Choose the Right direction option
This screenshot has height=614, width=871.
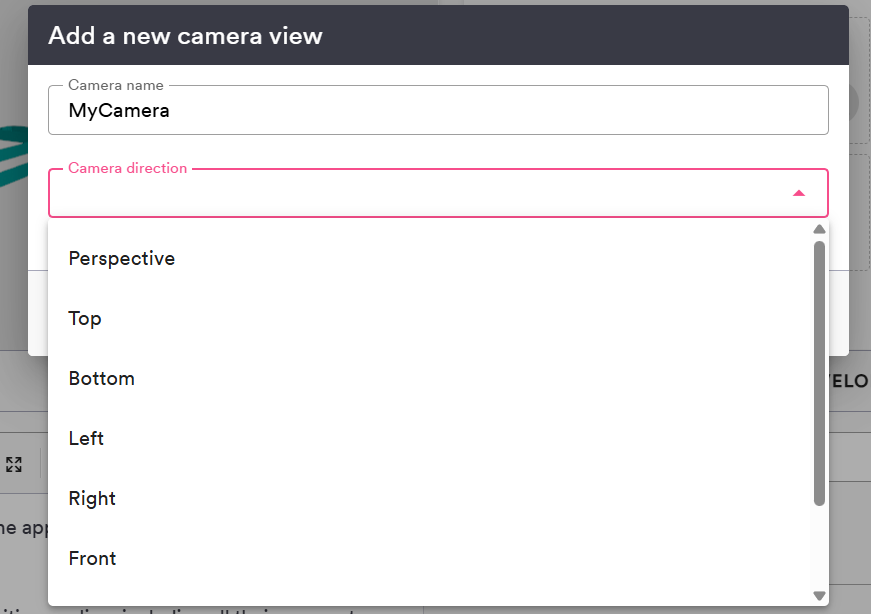point(92,498)
